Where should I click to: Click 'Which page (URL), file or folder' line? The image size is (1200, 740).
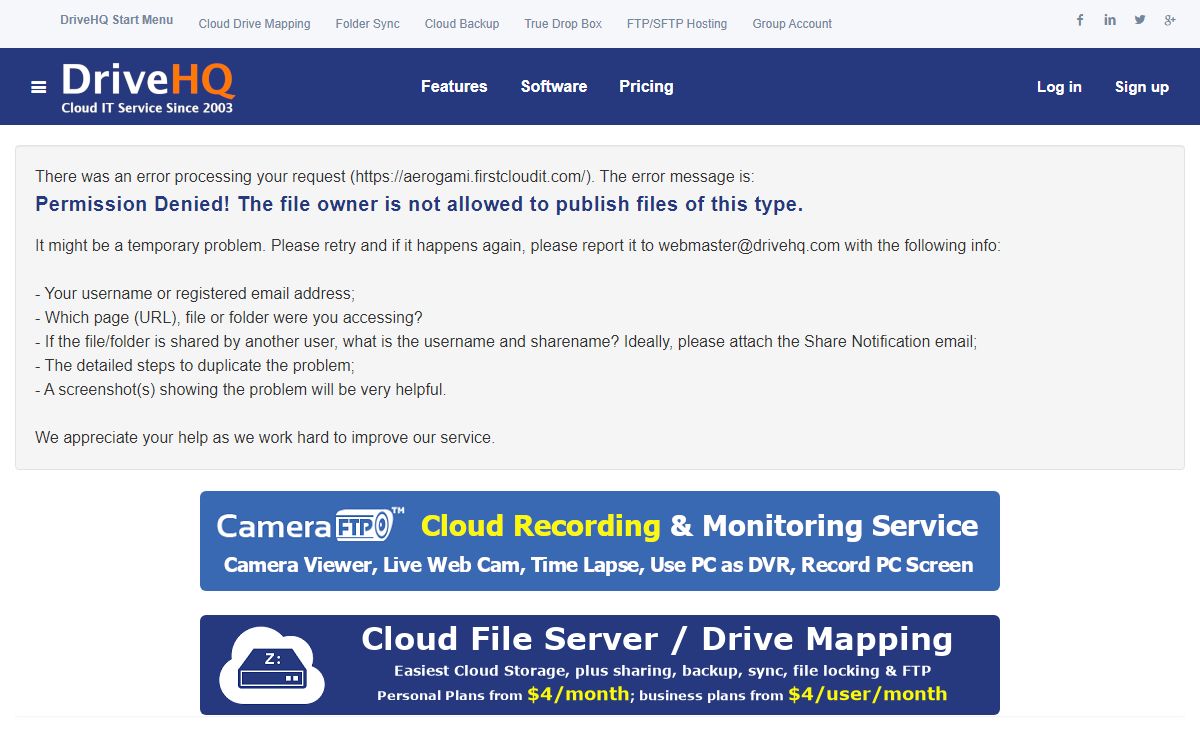(x=229, y=318)
